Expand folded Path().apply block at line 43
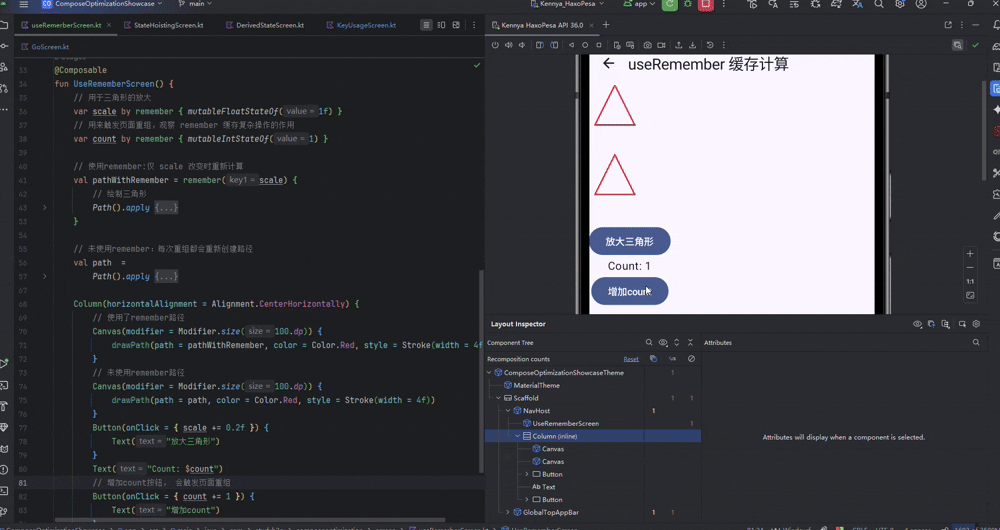Screen dimensions: 1000x530 [x=44, y=208]
